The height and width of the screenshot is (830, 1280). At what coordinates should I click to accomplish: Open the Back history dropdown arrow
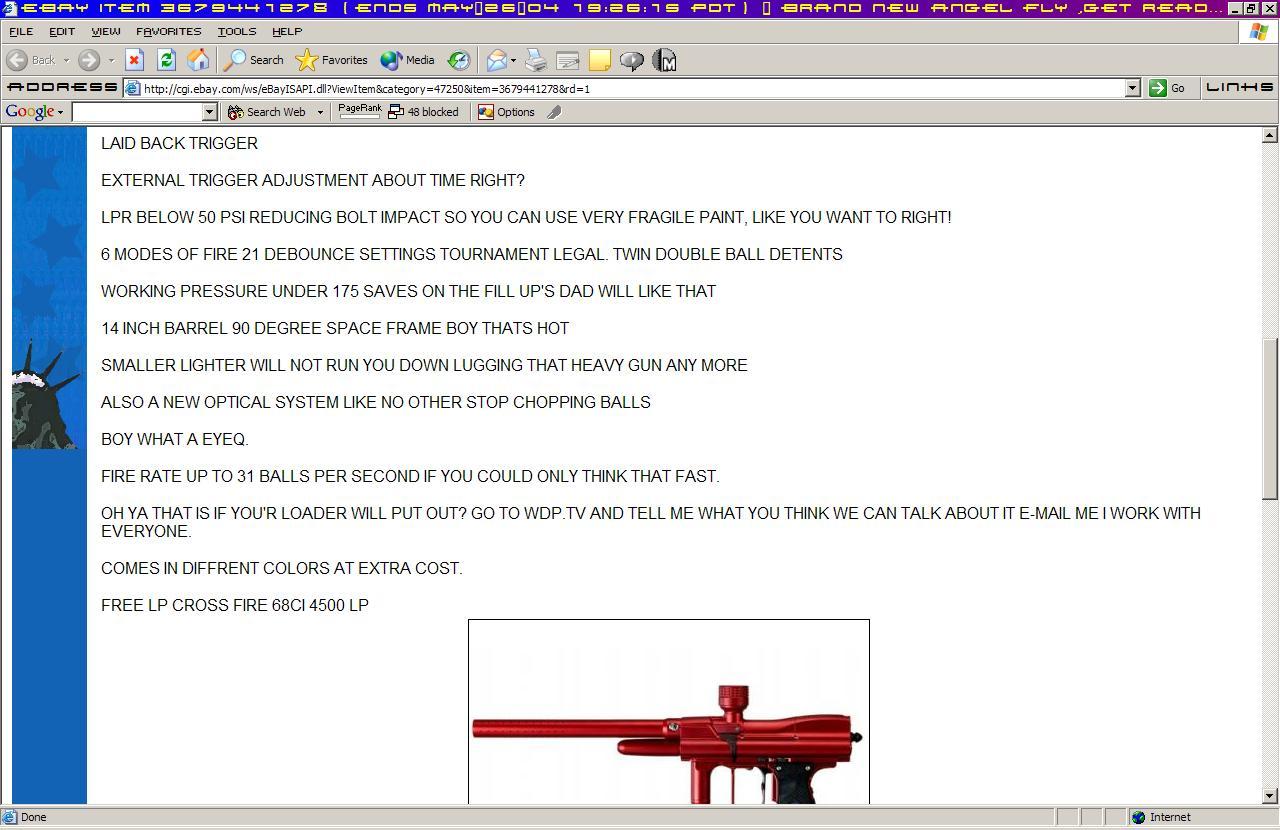[66, 60]
